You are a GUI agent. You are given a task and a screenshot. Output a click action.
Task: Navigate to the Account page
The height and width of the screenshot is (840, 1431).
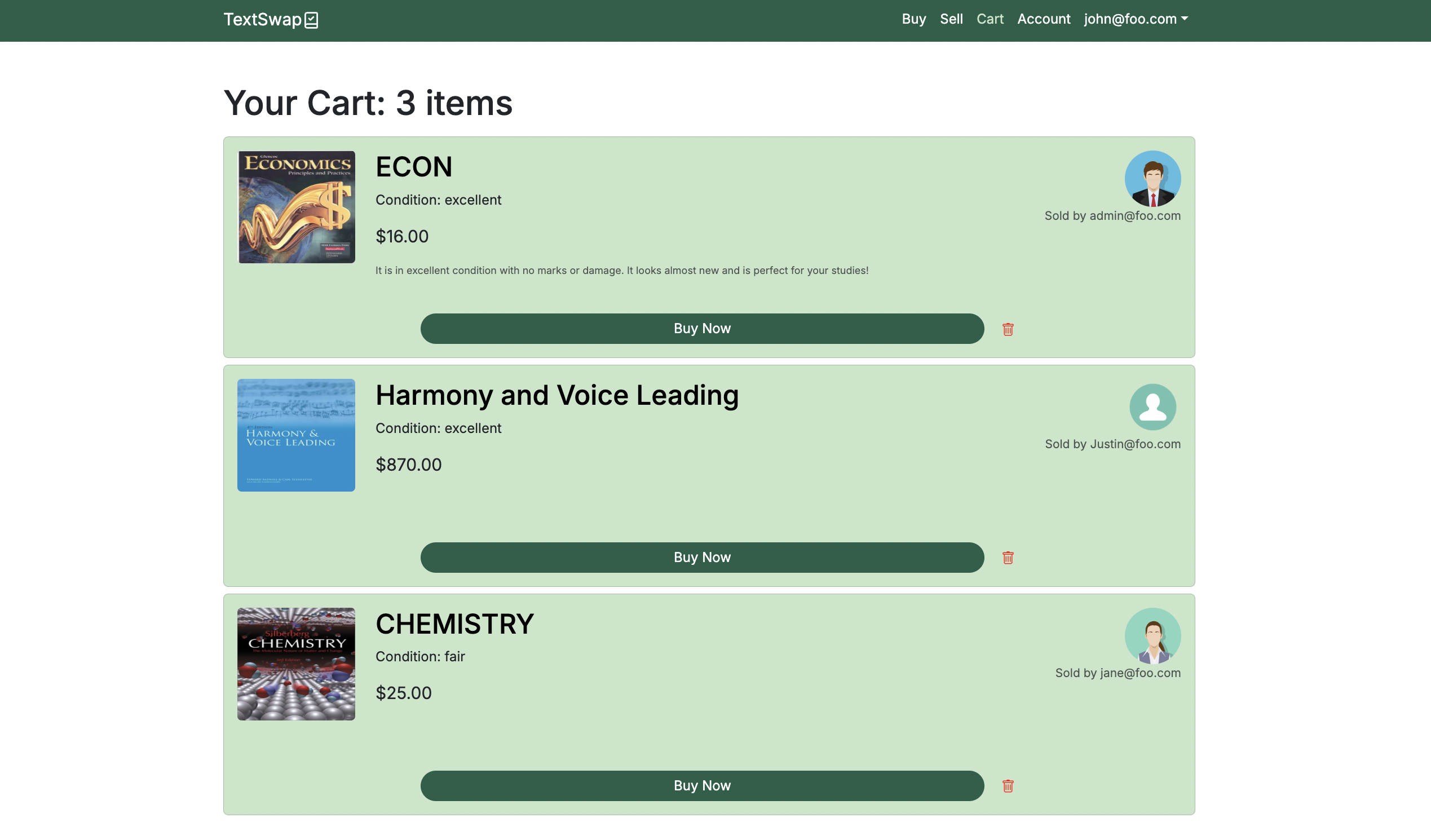(1043, 19)
